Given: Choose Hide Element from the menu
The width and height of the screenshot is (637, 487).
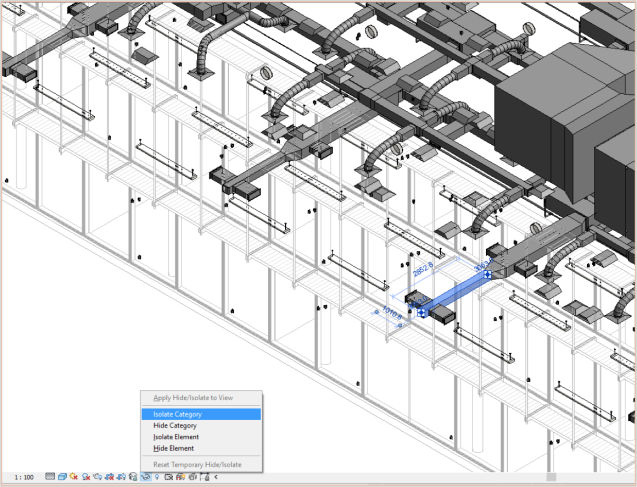Looking at the screenshot, I should pos(201,448).
